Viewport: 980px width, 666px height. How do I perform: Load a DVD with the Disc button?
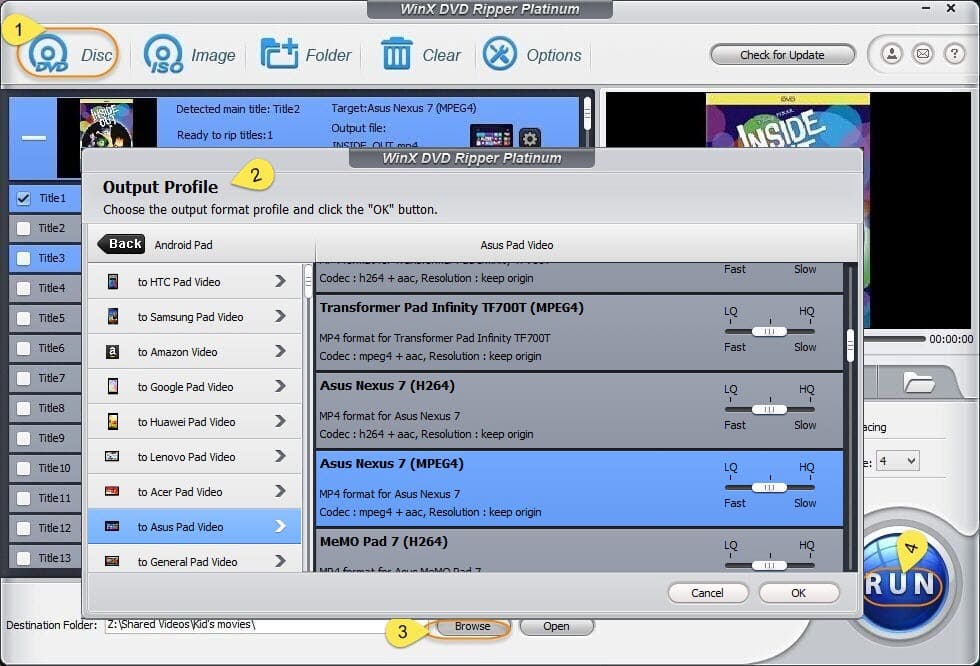coord(69,54)
